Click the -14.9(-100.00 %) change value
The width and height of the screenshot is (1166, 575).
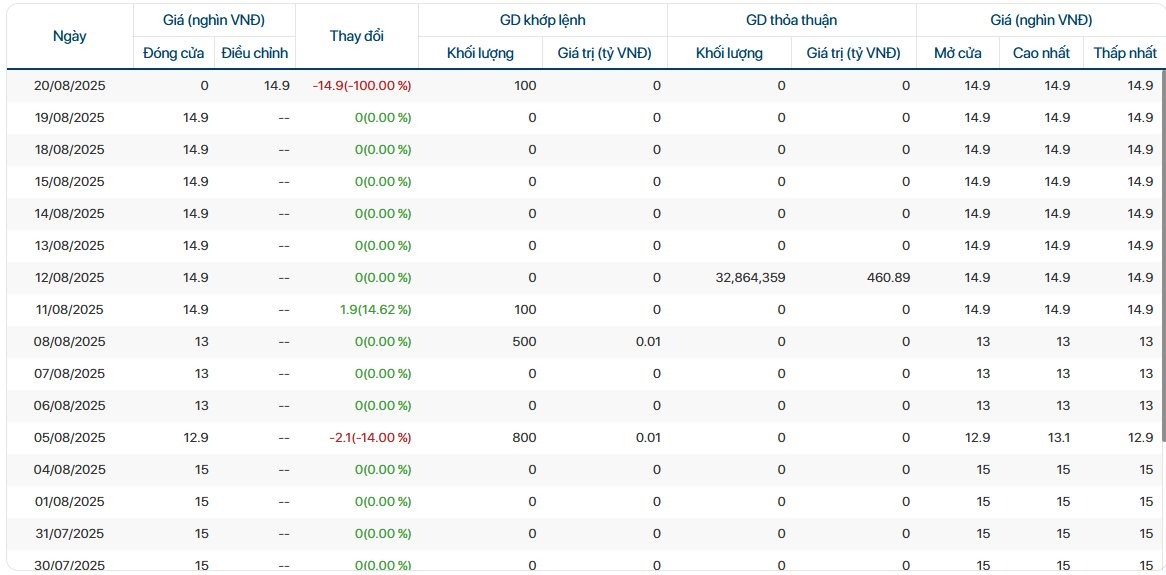tap(362, 86)
